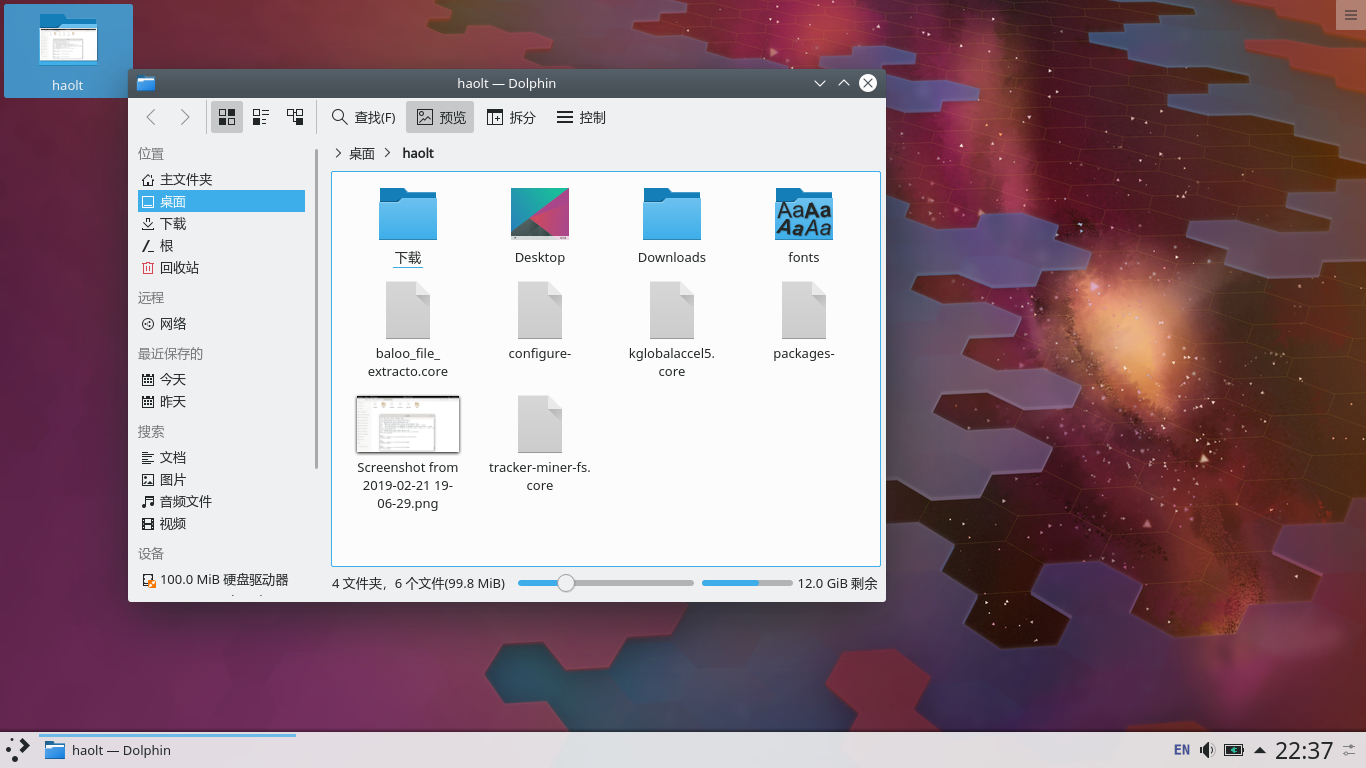Toggle split view in toolbar
Screen dimensions: 1366x768
coord(511,117)
